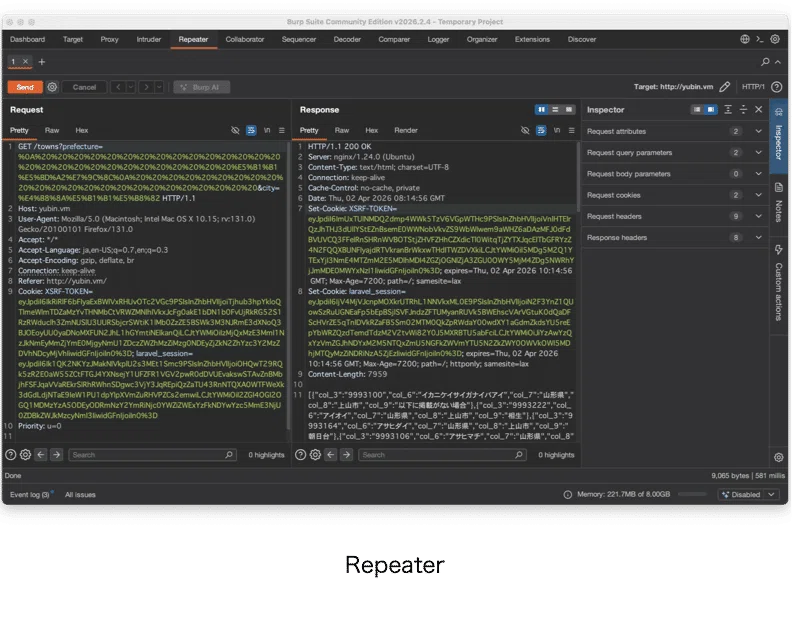Toggle \n newline display in Response panel
Viewport: 792px width, 626px height.
[x=557, y=130]
